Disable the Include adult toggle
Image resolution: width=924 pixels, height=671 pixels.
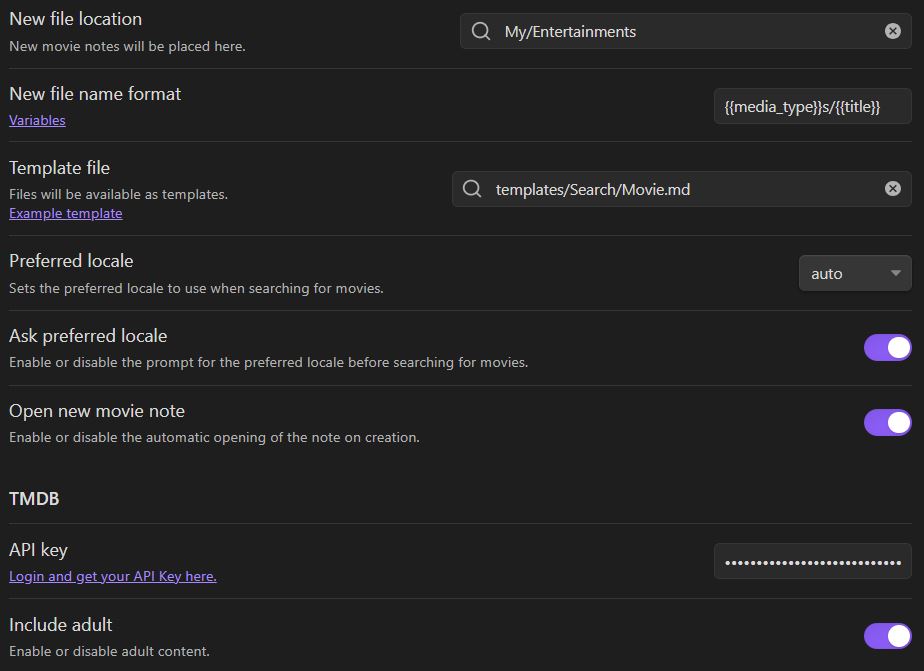point(887,635)
